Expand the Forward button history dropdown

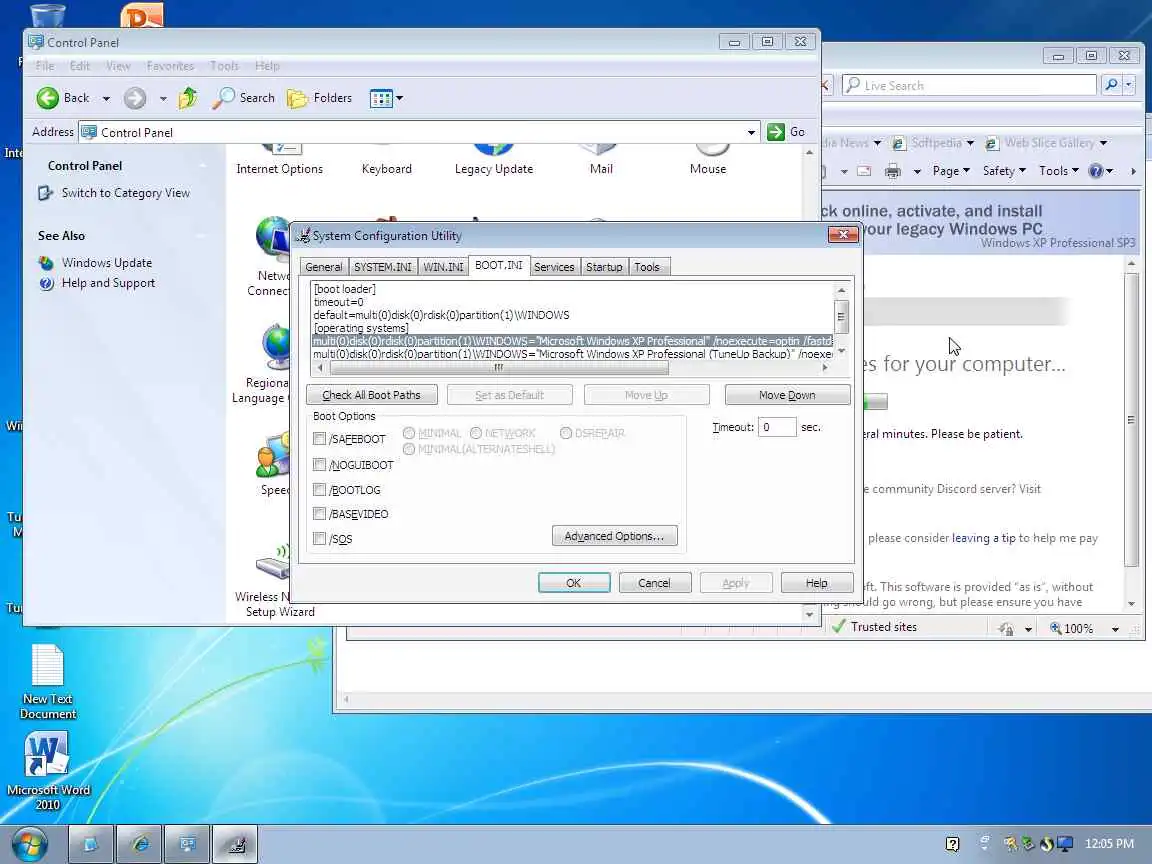163,98
